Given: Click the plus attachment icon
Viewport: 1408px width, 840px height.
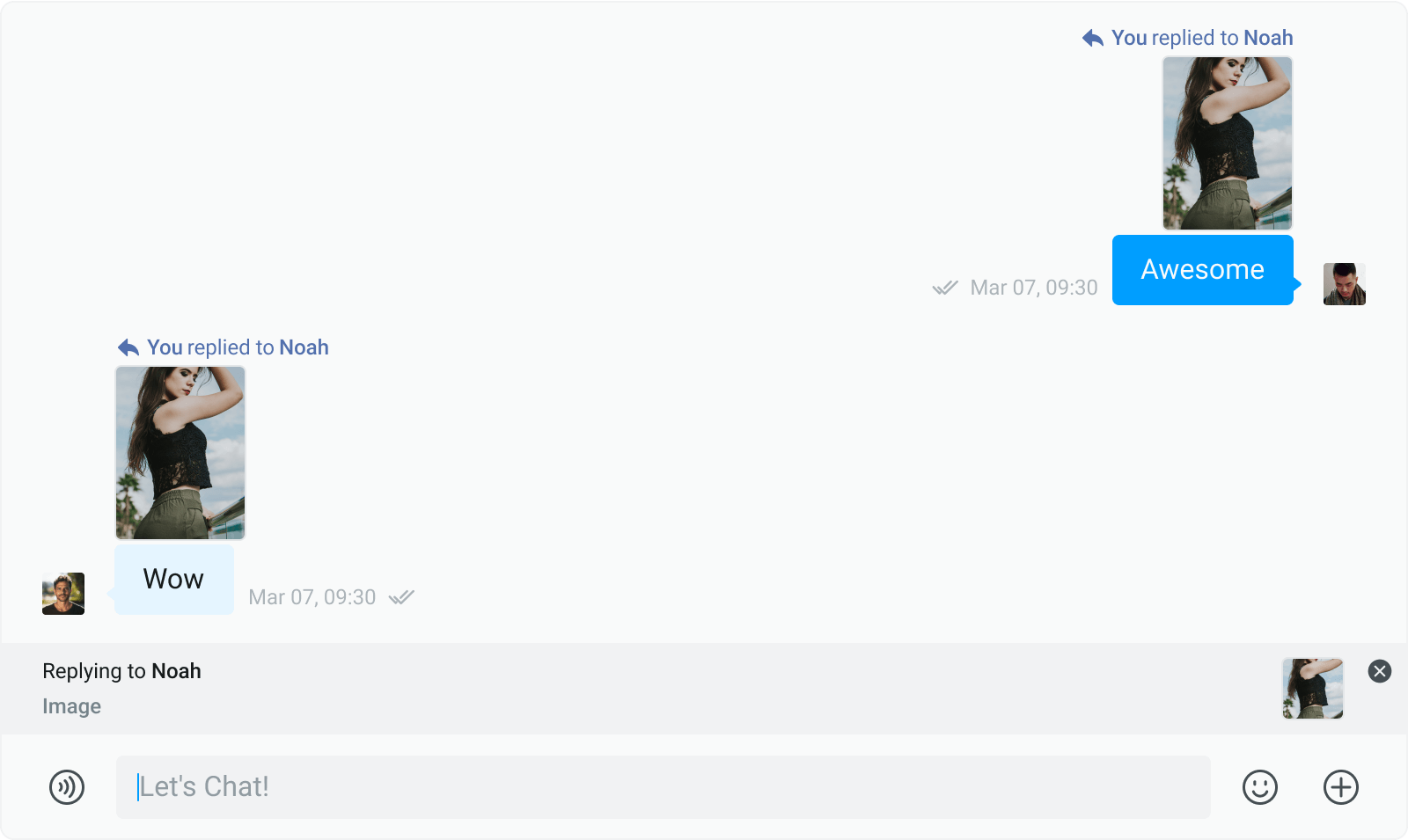Looking at the screenshot, I should pos(1340,787).
